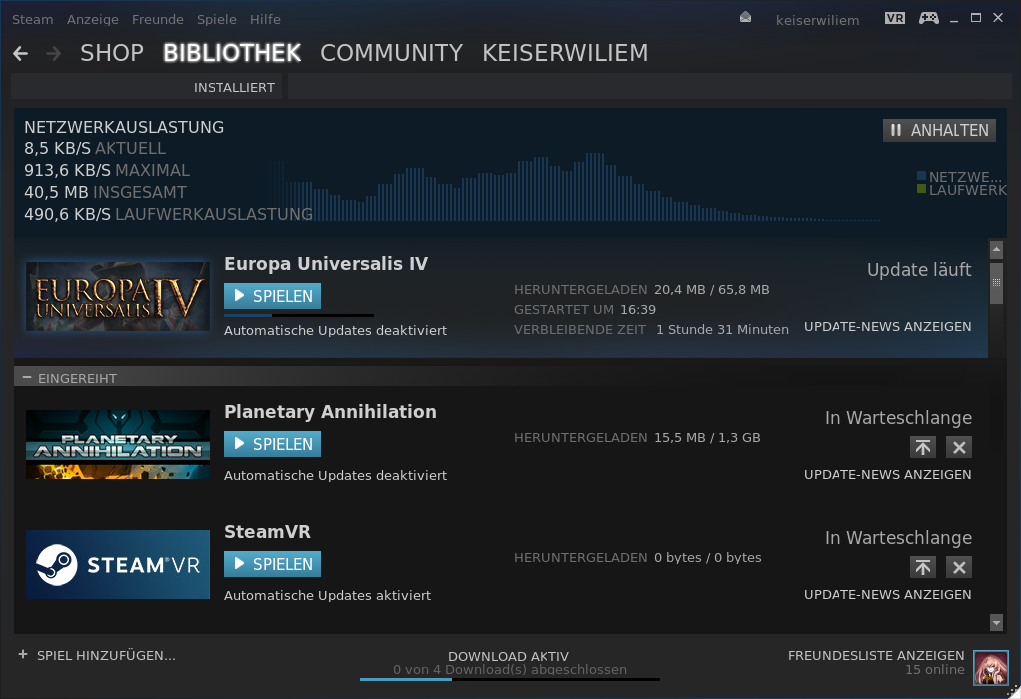This screenshot has height=699, width=1021.
Task: Maximize the Steam window
Action: 975,18
